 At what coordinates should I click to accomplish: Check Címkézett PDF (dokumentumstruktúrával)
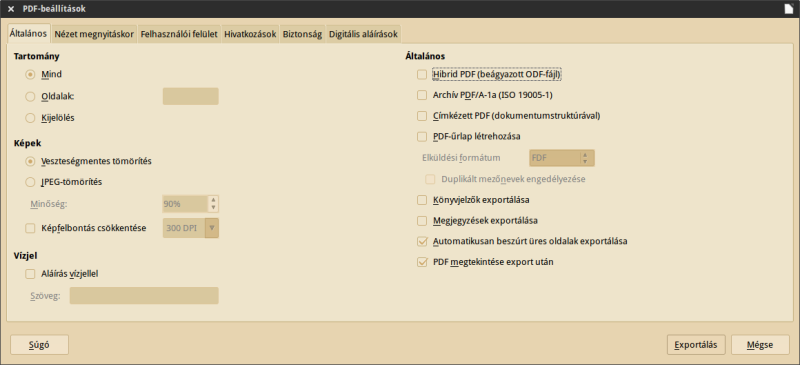click(x=421, y=116)
